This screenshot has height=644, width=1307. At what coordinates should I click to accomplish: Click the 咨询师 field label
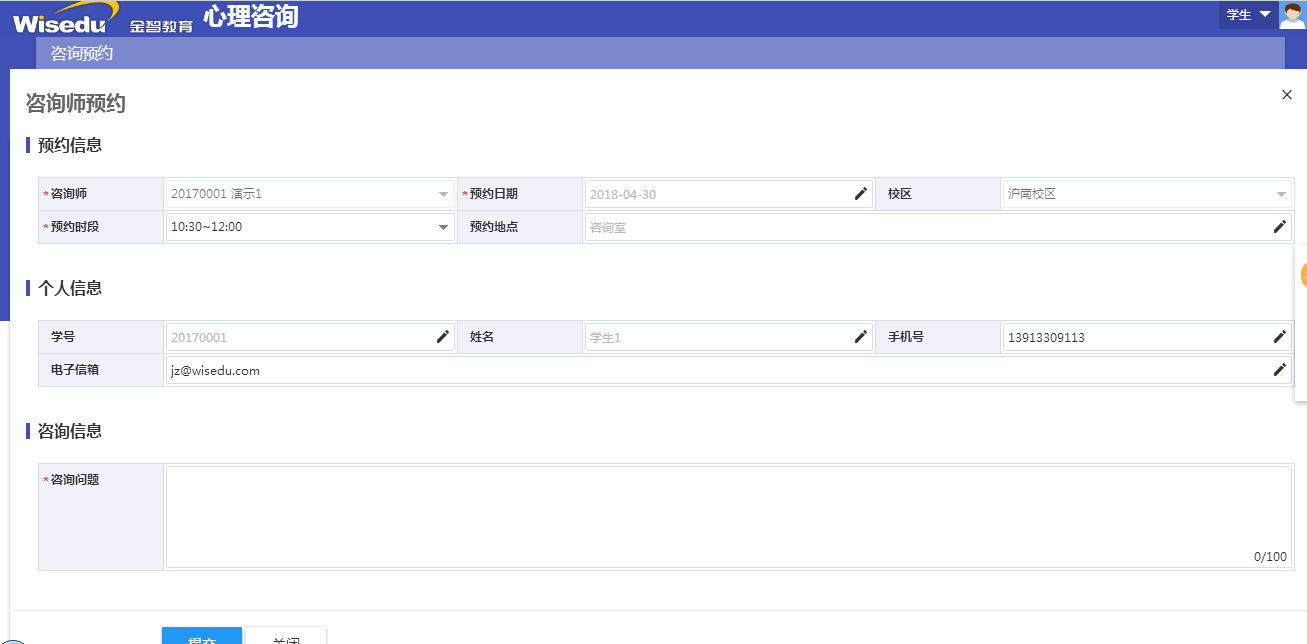[x=69, y=194]
